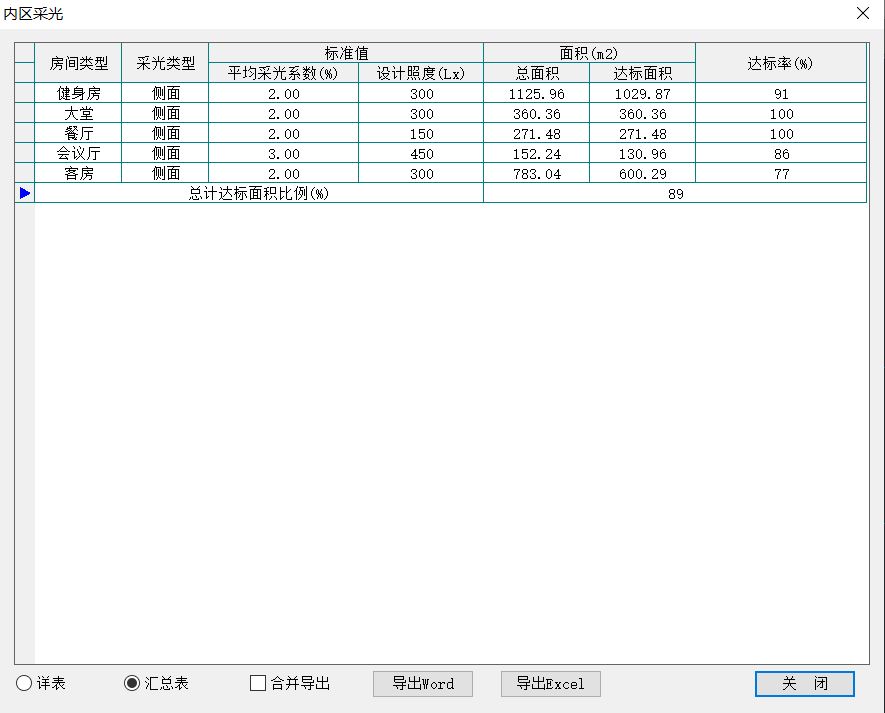Screen dimensions: 885x713
Task: Click the 1125.96 total area cell
Action: tap(536, 94)
